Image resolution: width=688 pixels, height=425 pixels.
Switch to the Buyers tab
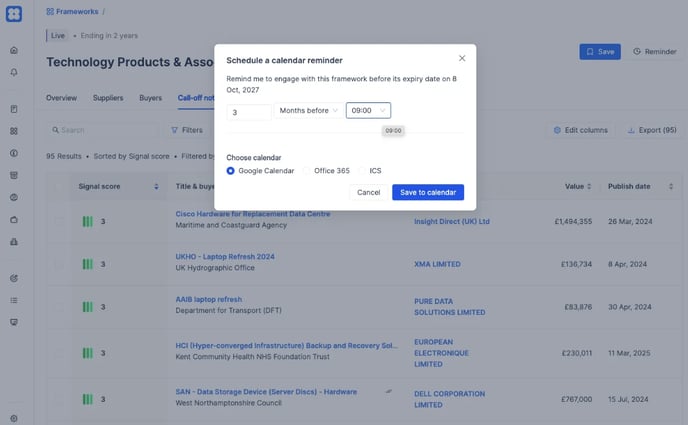(150, 98)
